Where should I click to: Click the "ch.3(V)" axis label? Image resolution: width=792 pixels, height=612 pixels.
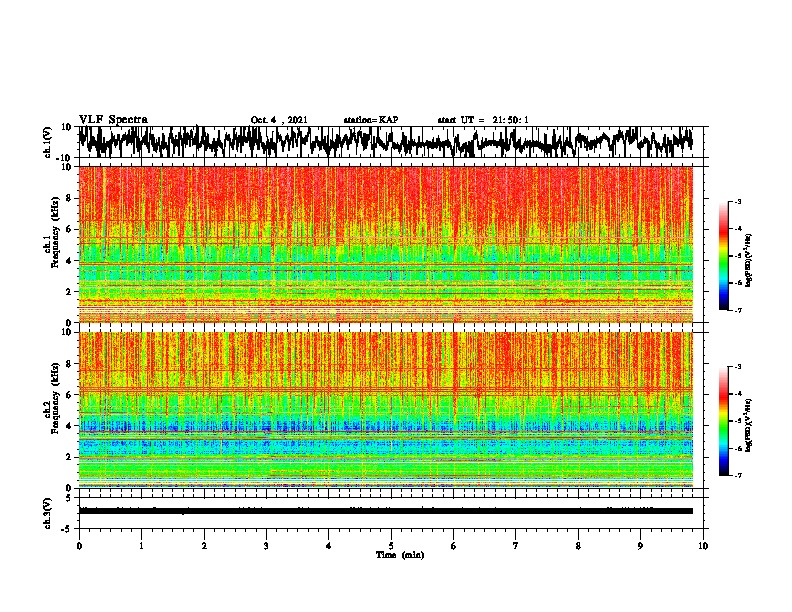click(47, 514)
